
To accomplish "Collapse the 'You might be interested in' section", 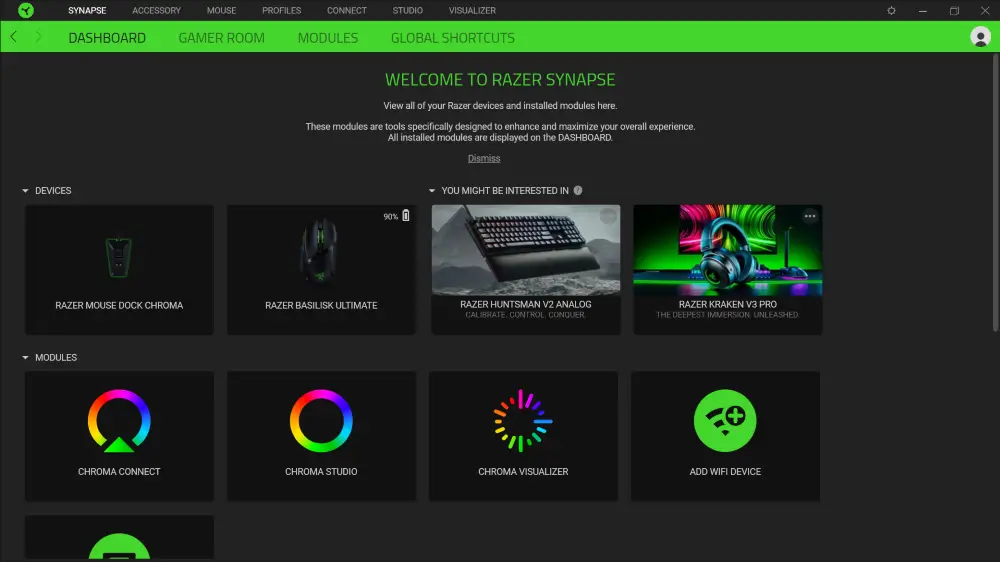I will (432, 191).
